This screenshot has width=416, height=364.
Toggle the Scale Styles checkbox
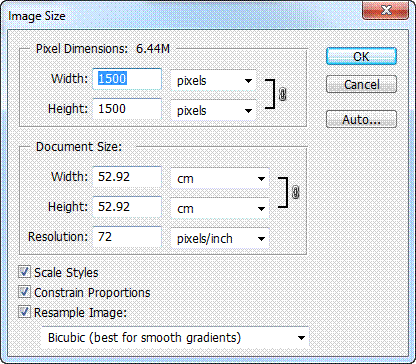click(24, 272)
